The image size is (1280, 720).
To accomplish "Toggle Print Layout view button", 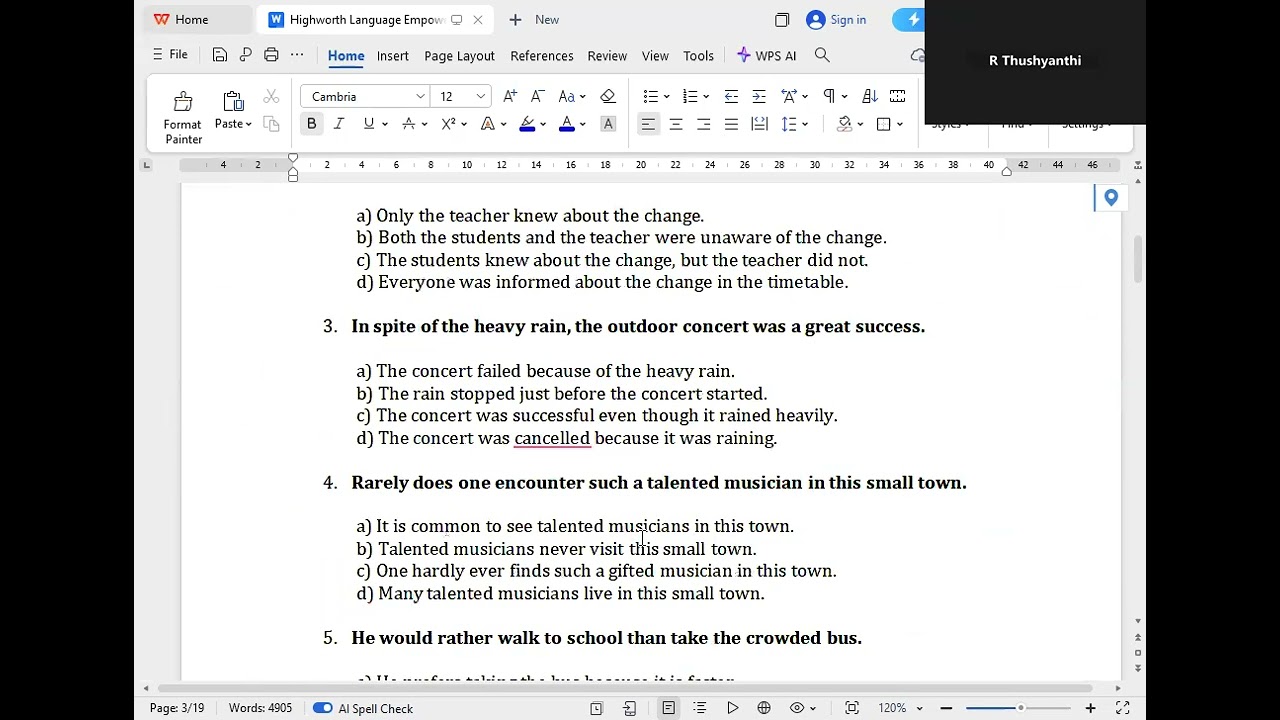I will click(x=668, y=708).
